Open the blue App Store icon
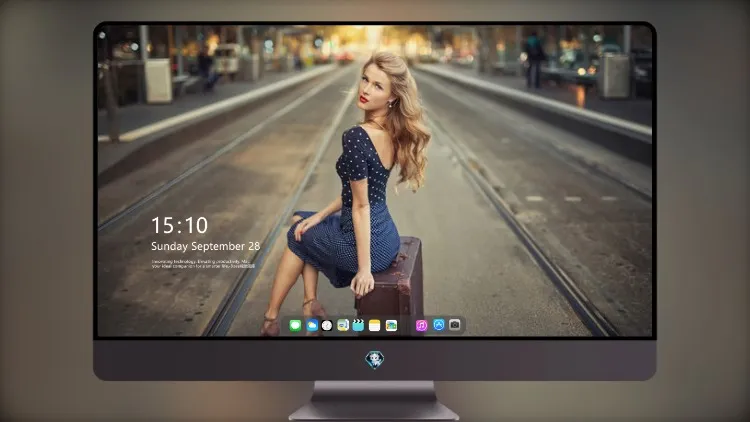Viewport: 750px width, 422px height. coord(439,325)
